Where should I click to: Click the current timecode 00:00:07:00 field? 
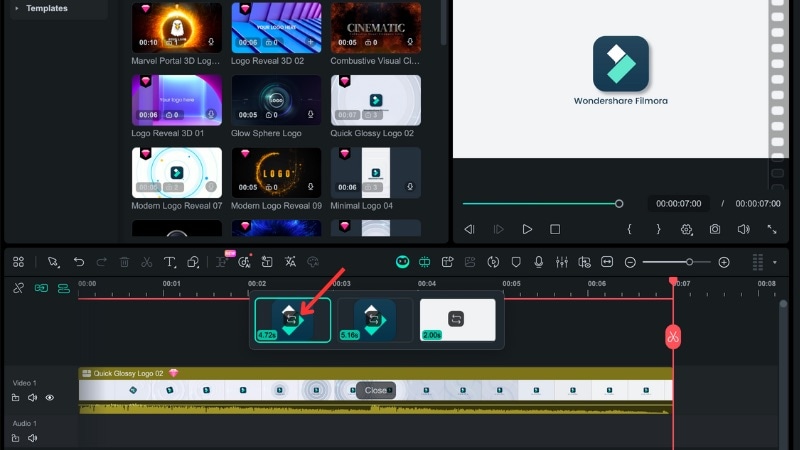[679, 204]
